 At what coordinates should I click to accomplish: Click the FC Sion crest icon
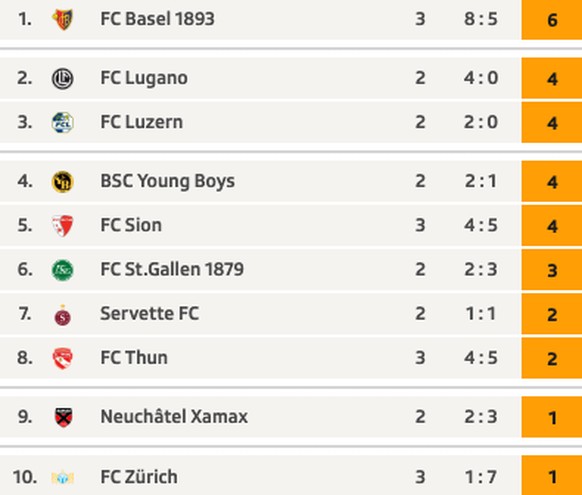pyautogui.click(x=62, y=226)
